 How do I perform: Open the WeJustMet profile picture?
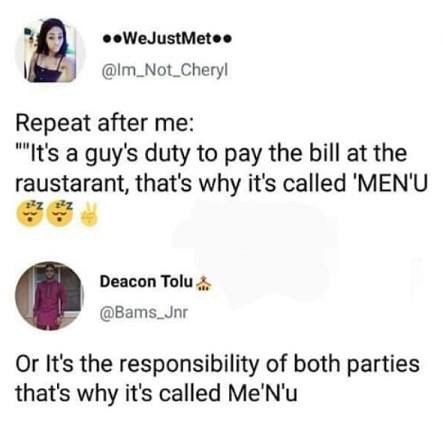[x=50, y=50]
